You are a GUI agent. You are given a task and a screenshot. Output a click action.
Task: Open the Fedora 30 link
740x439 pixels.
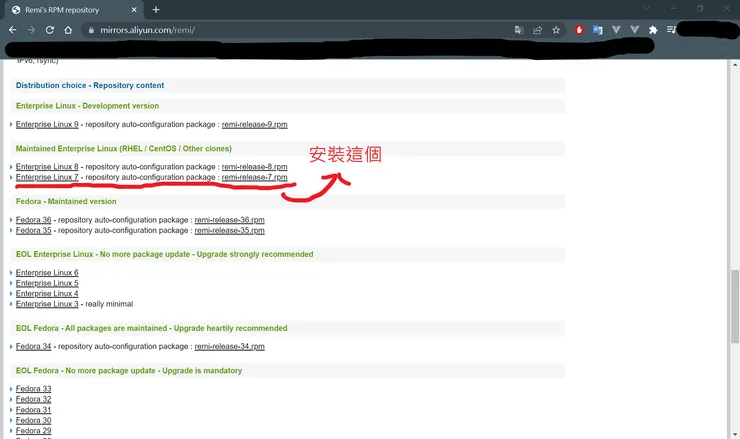[x=34, y=420]
